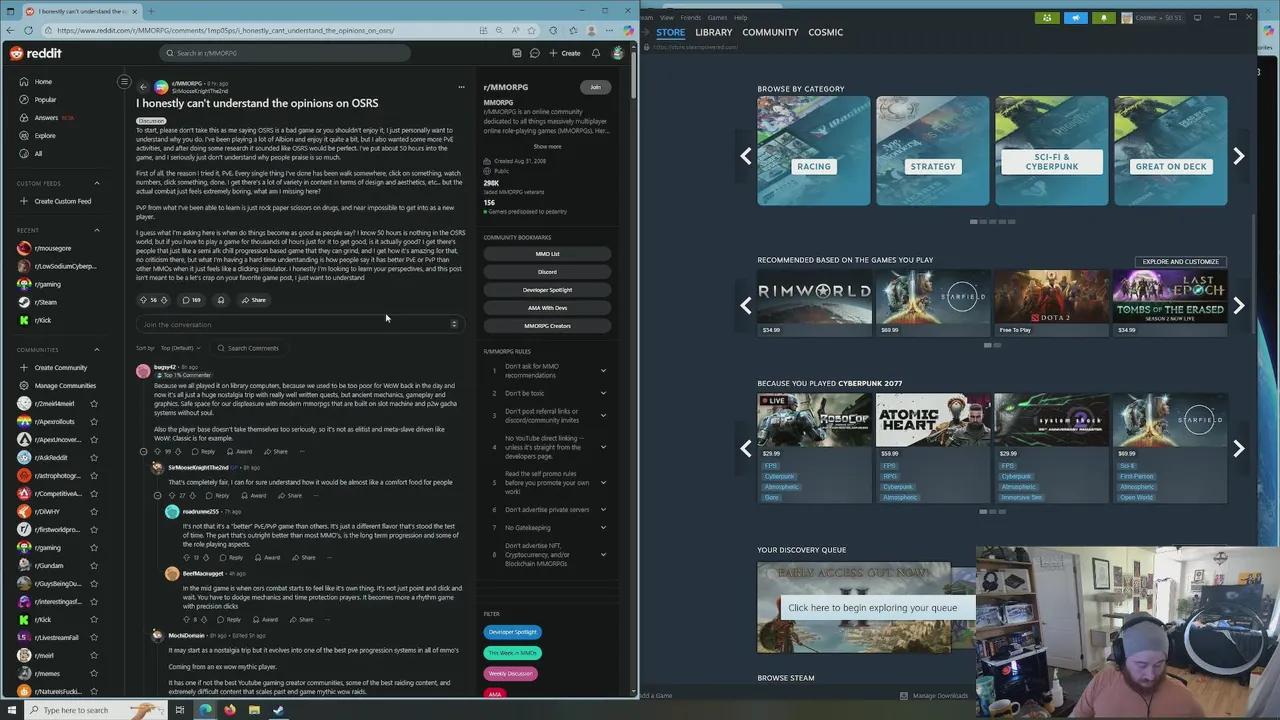1280x720 pixels.
Task: Toggle favorite star for r/Kick in Communities
Action: 94,620
